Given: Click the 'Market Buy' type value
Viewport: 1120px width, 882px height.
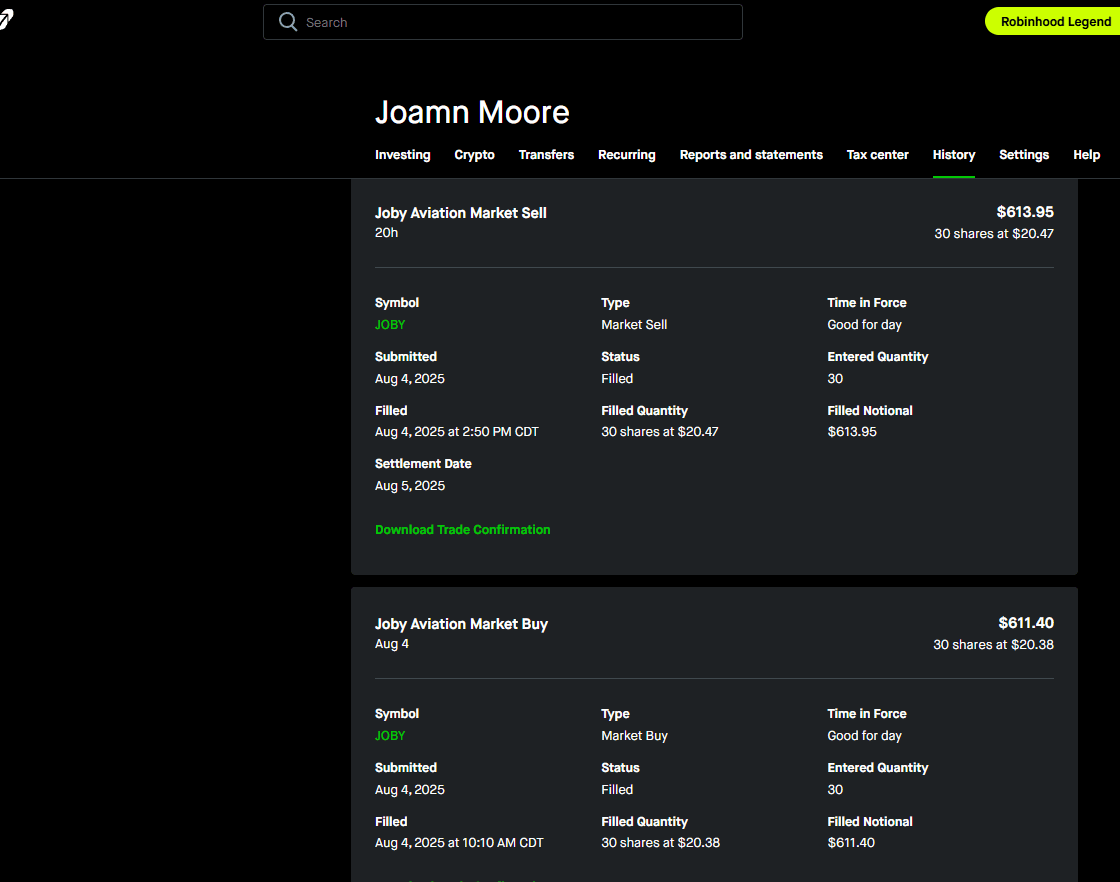Looking at the screenshot, I should 634,736.
